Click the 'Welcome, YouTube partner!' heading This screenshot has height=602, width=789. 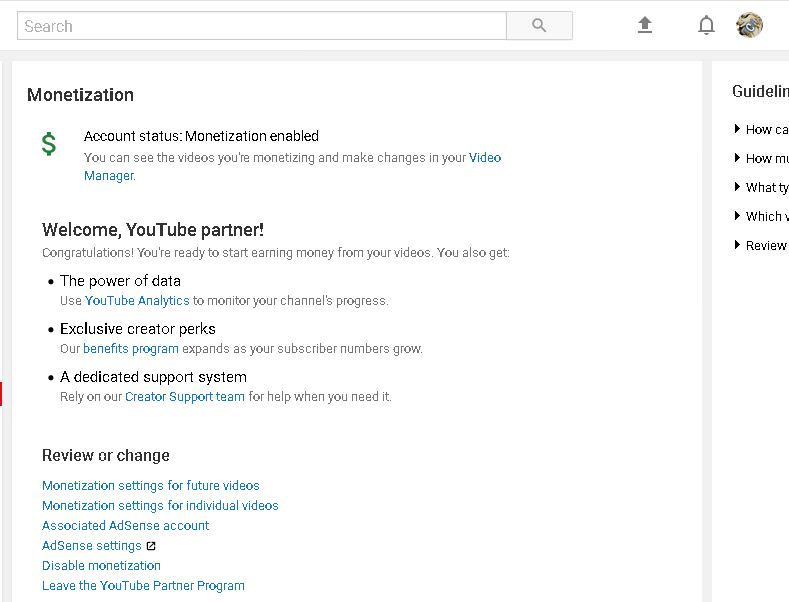[152, 230]
